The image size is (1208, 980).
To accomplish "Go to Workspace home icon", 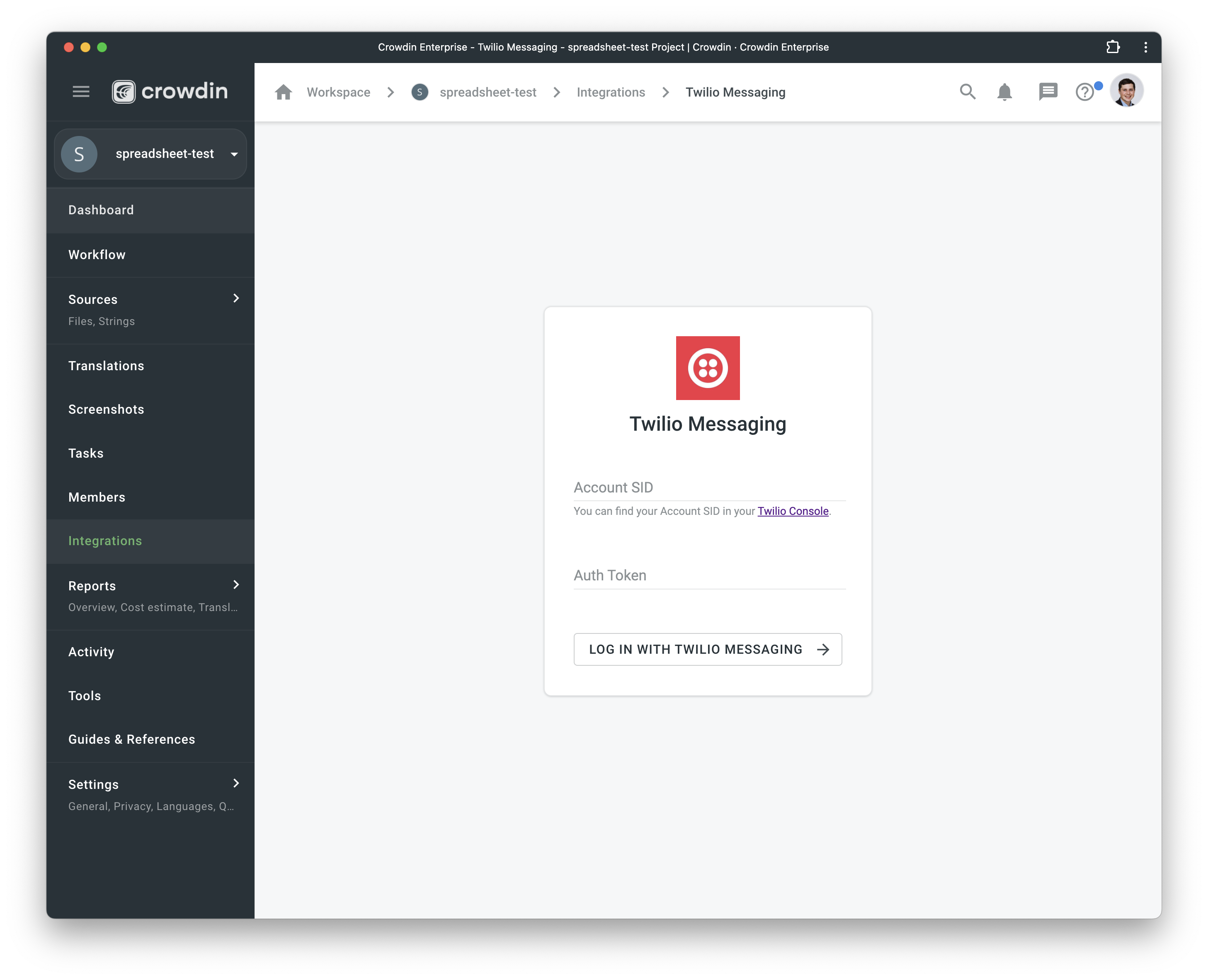I will click(x=284, y=92).
